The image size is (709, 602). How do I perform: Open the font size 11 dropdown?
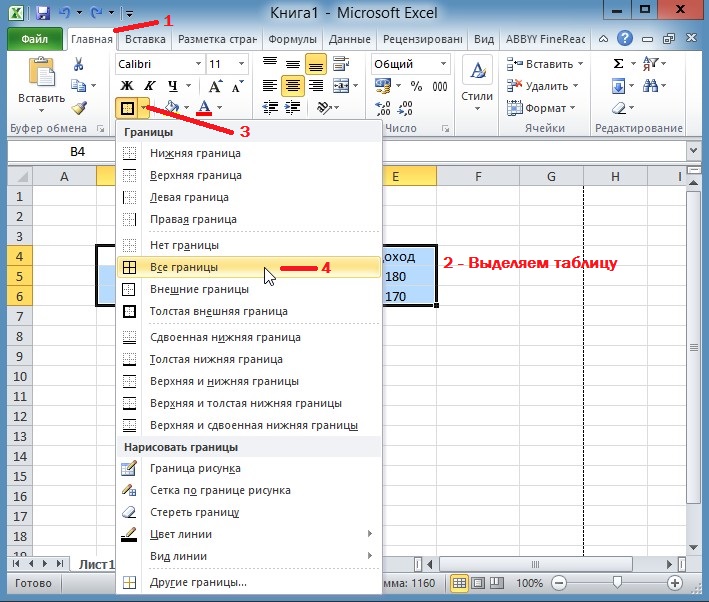[241, 64]
